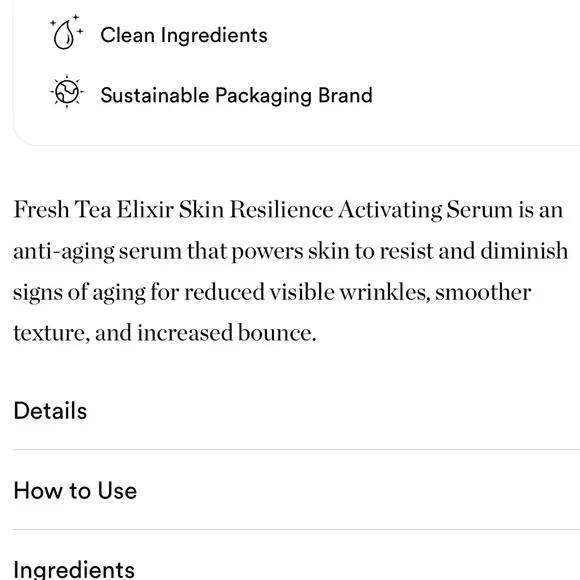Click the texture, and increased bounce line
580x580 pixels.
165,333
